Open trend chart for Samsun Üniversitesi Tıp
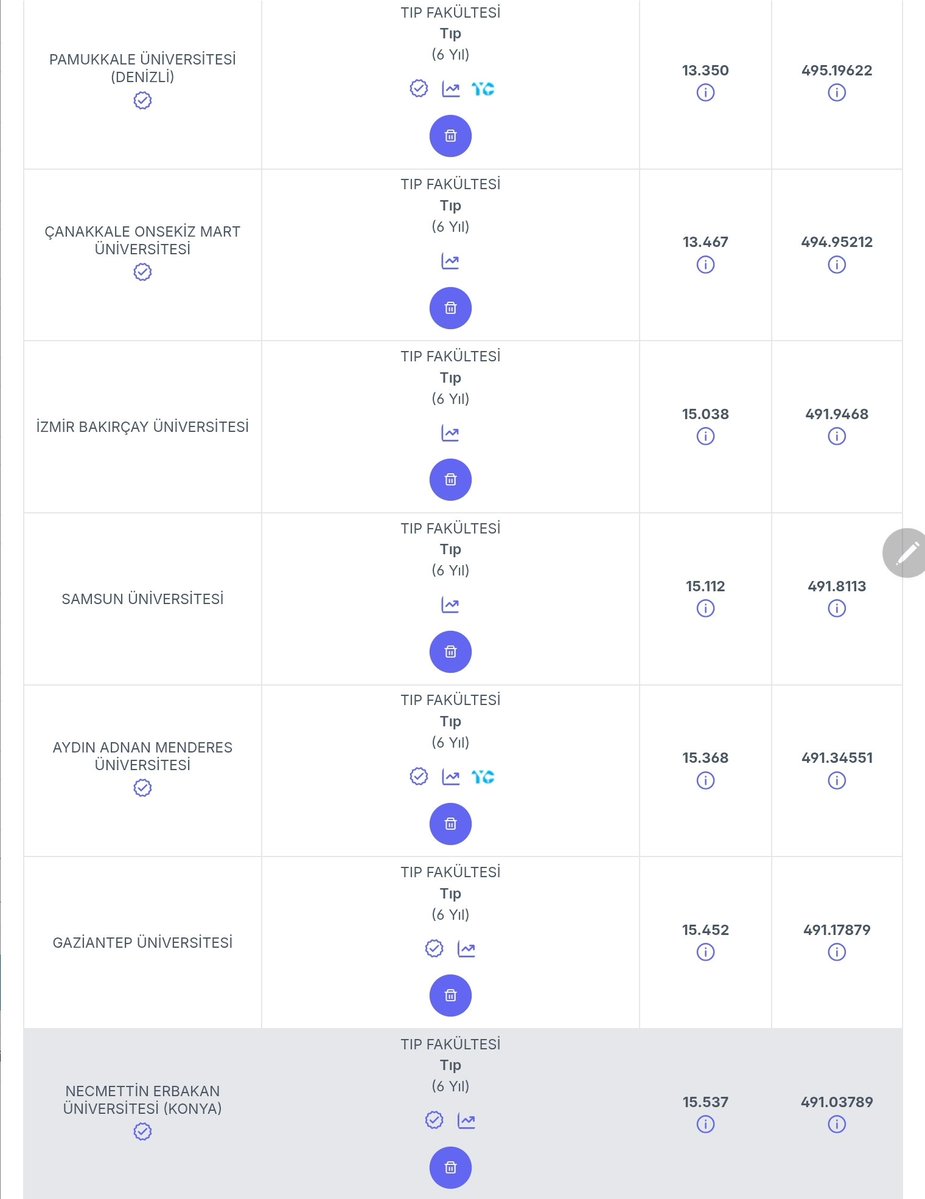 (x=450, y=605)
